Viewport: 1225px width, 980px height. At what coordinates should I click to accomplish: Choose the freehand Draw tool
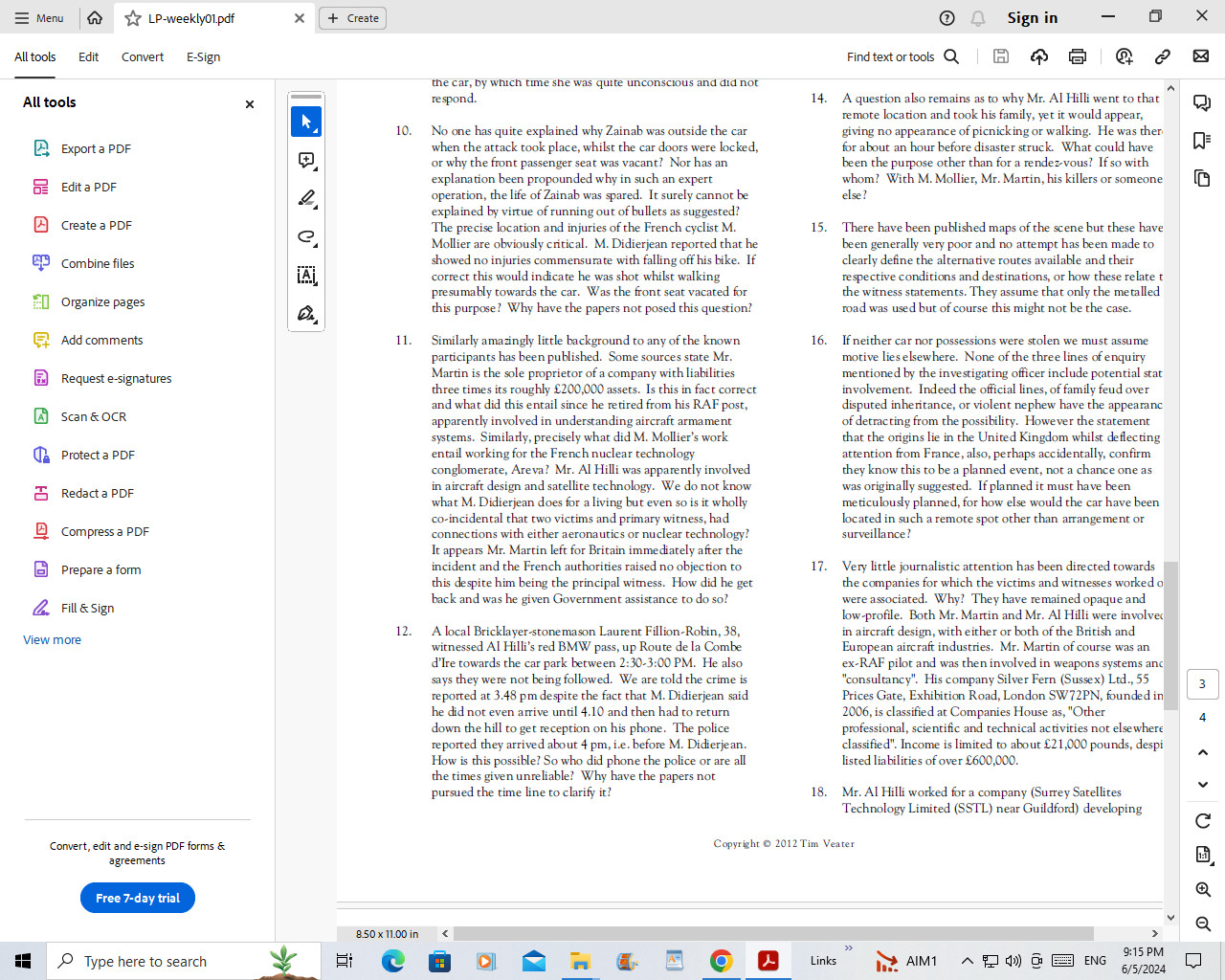(306, 236)
